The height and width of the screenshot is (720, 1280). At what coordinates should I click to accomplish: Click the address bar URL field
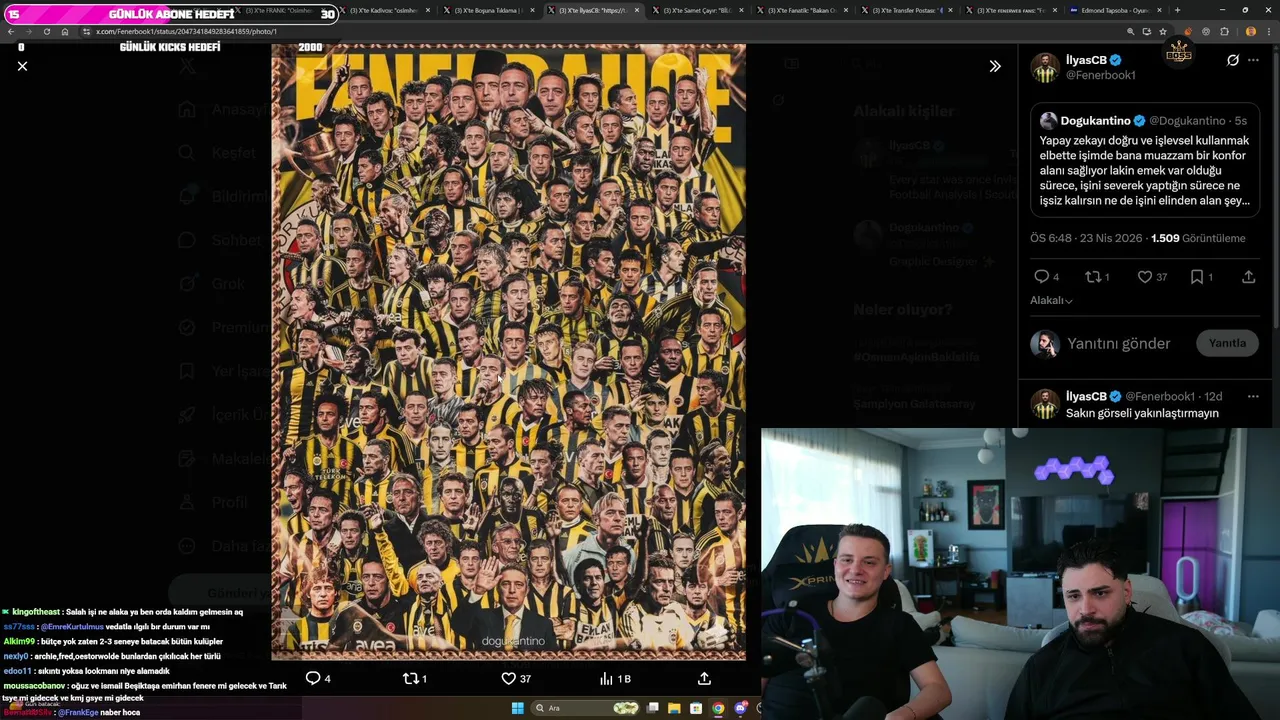click(x=600, y=31)
